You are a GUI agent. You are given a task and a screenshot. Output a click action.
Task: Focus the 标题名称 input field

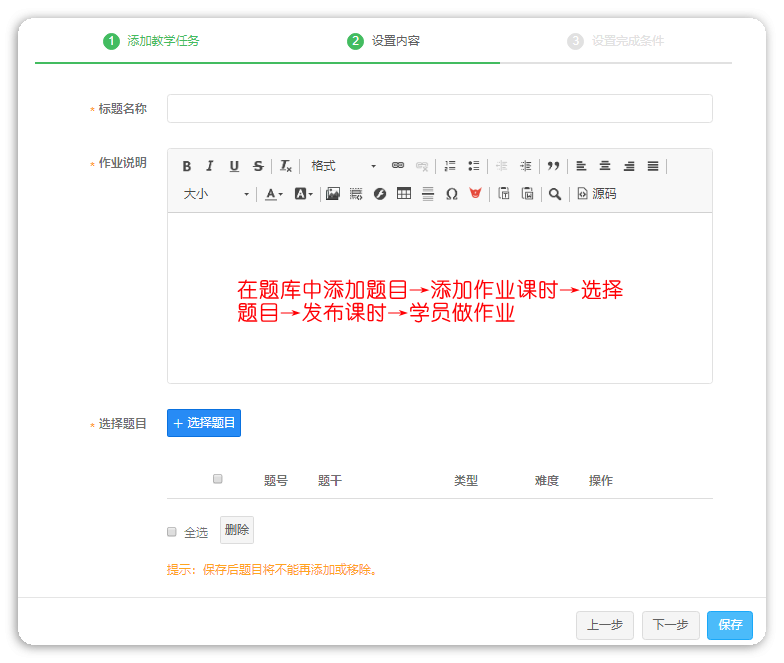(439, 109)
